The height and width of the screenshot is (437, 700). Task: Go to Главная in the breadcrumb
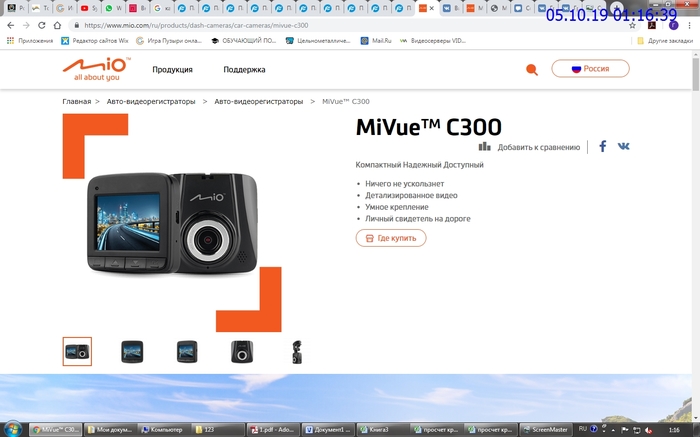click(x=76, y=101)
